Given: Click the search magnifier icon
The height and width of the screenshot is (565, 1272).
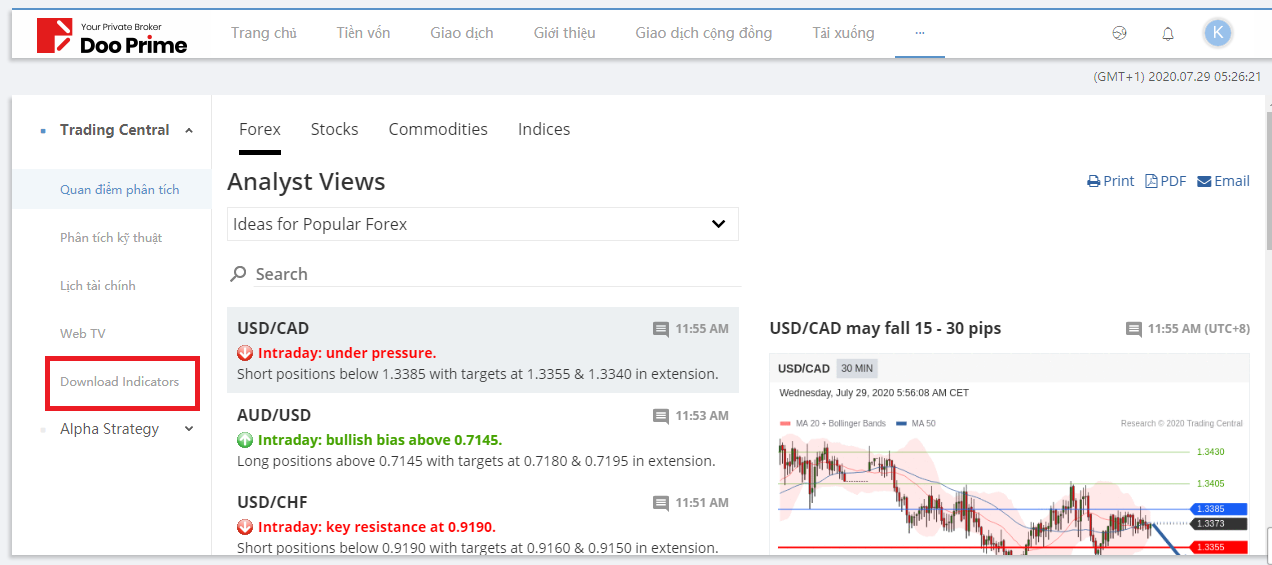Looking at the screenshot, I should 239,274.
